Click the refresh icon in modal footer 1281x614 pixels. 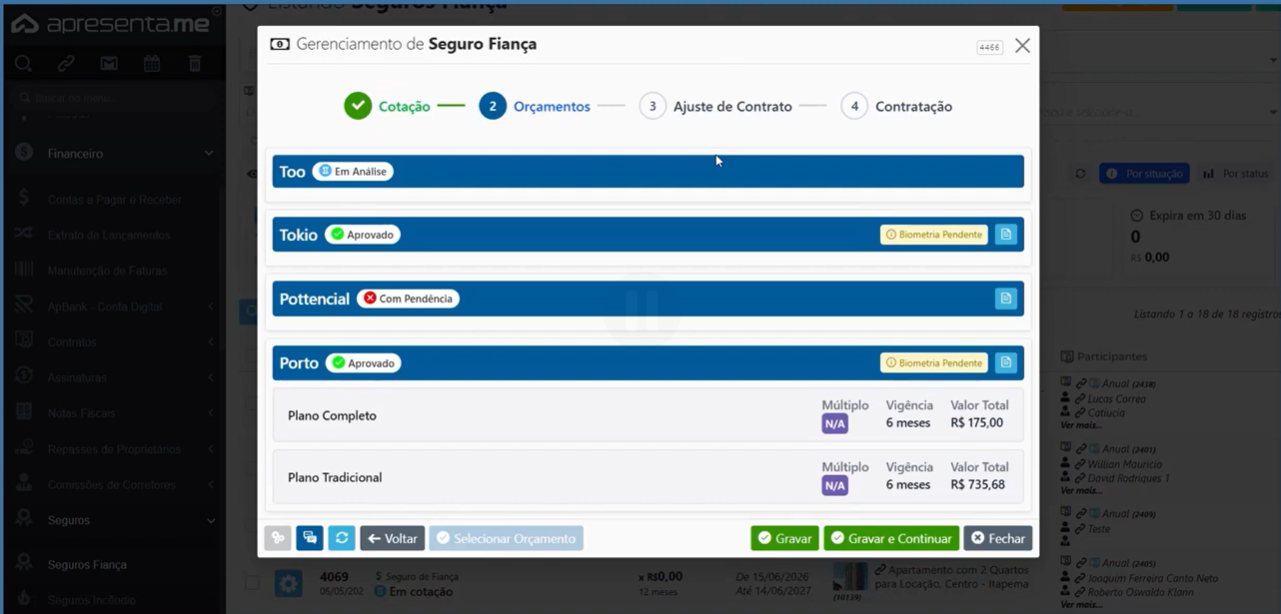coord(342,538)
